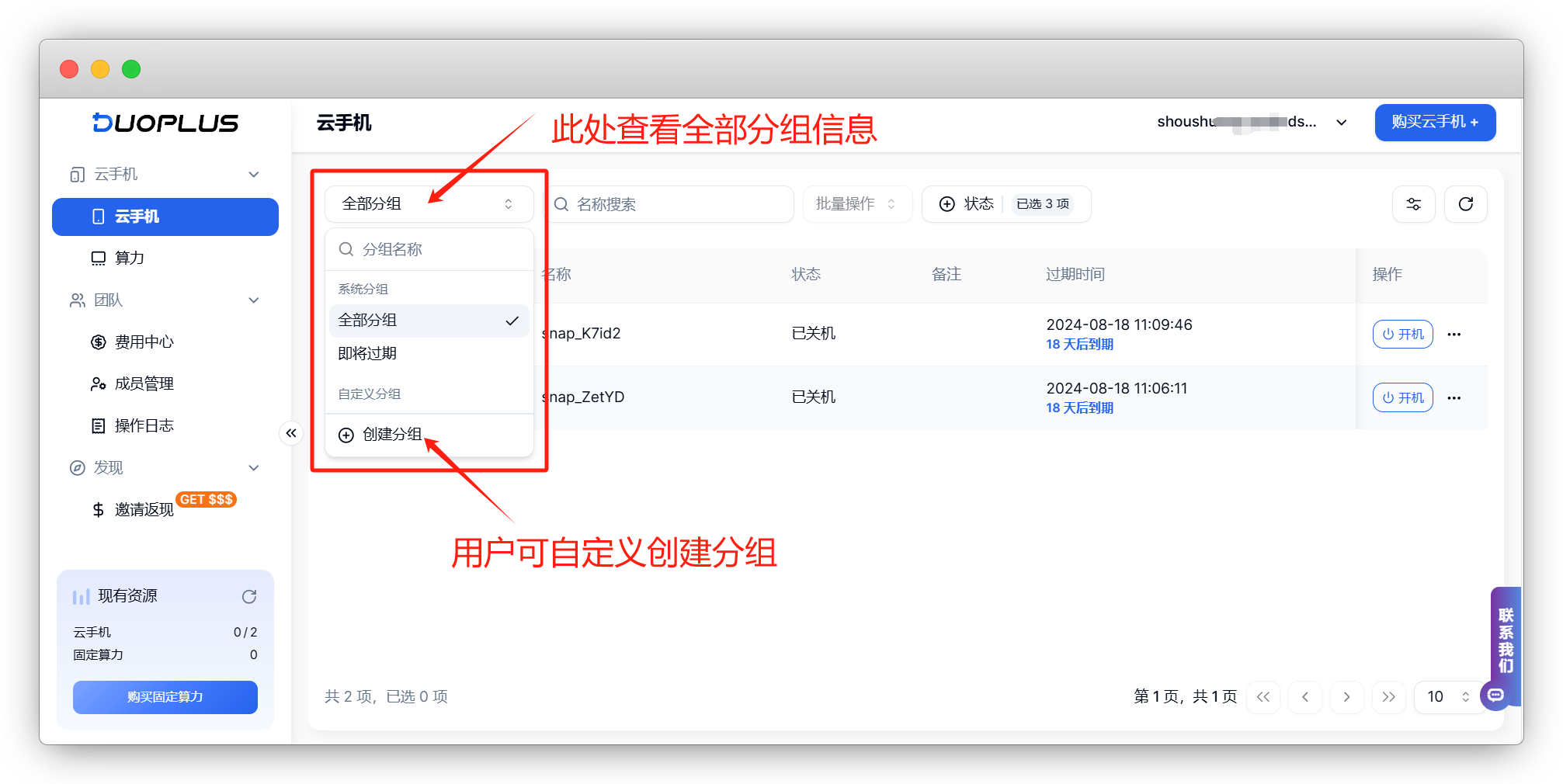The height and width of the screenshot is (784, 1563).
Task: Open the column settings sliders icon
Action: (1414, 204)
